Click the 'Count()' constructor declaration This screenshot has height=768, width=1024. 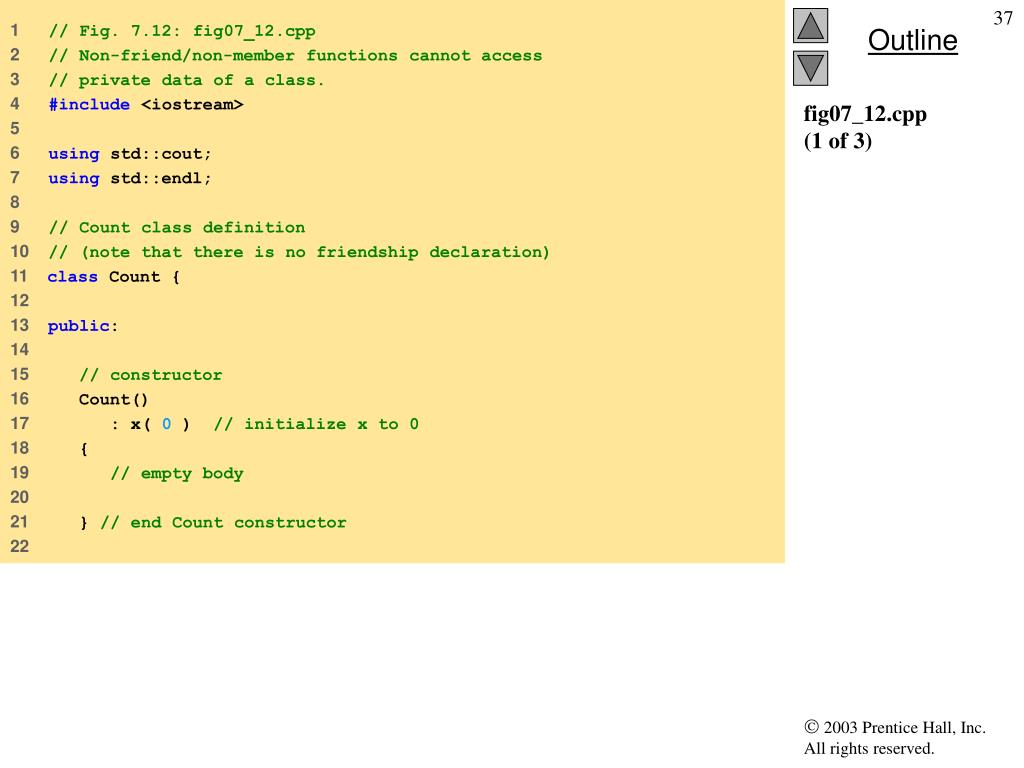pos(114,400)
